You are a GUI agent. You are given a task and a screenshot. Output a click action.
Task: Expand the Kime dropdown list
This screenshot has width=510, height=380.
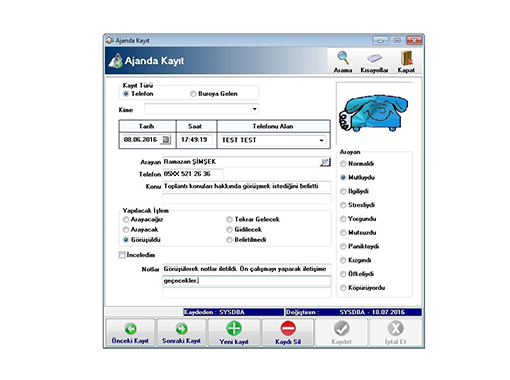[254, 109]
